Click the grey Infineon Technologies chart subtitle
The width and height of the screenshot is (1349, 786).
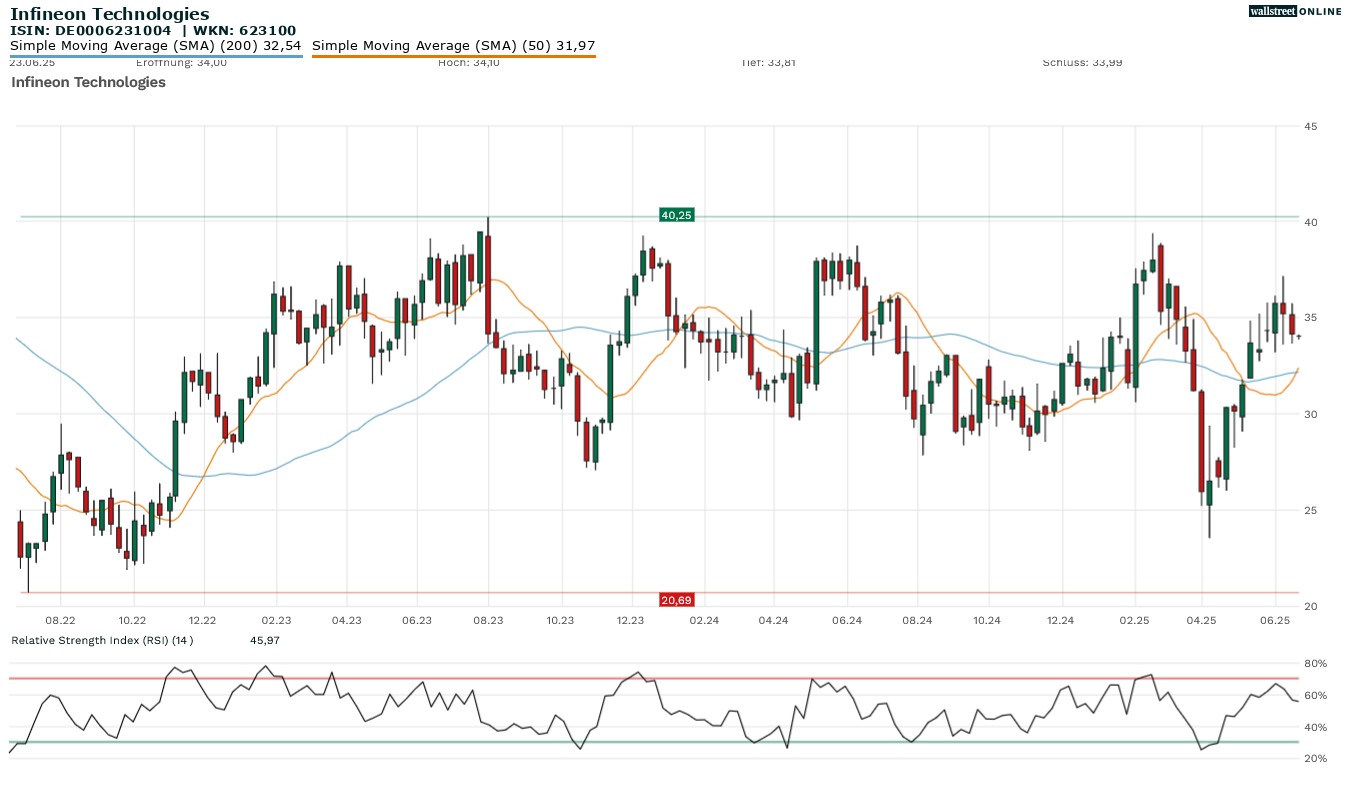click(x=88, y=82)
